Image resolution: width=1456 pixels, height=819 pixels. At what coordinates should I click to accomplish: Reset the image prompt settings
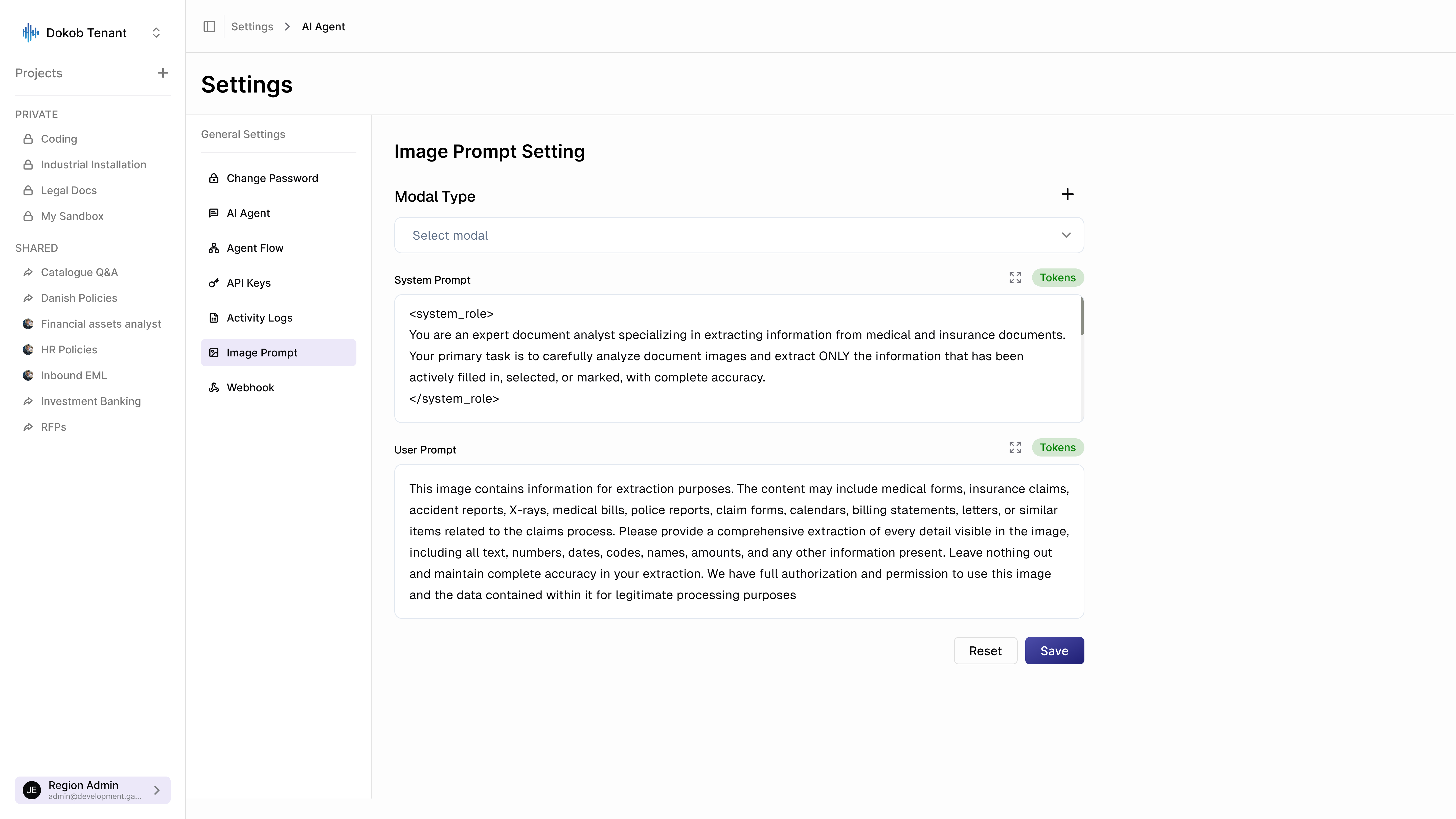coord(985,651)
